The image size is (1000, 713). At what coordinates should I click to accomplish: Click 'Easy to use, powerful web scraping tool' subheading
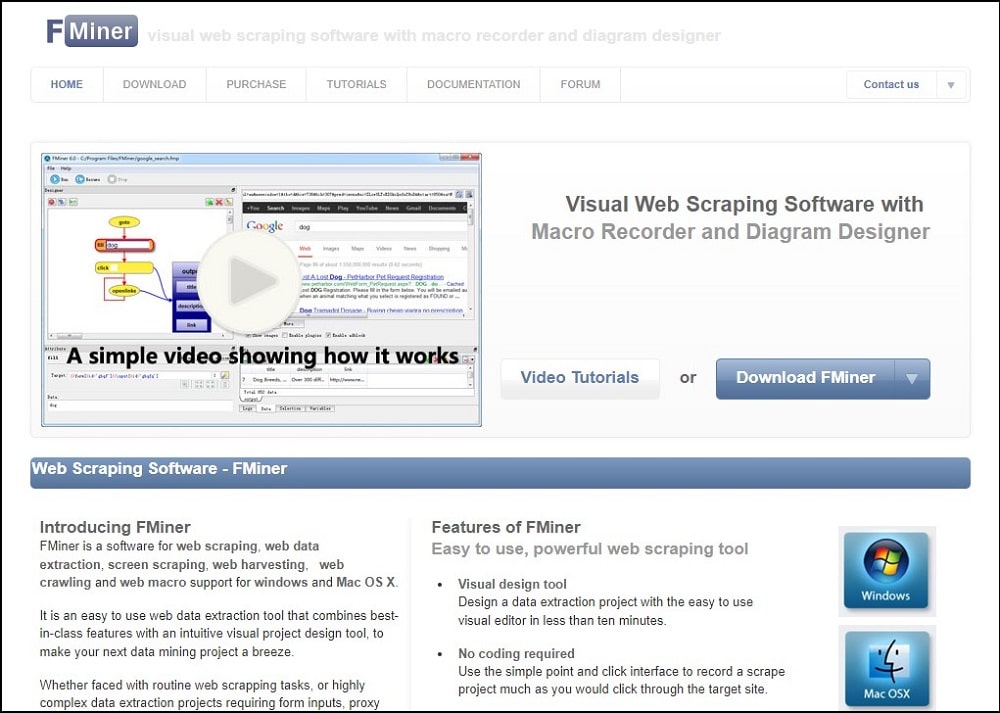coord(590,548)
